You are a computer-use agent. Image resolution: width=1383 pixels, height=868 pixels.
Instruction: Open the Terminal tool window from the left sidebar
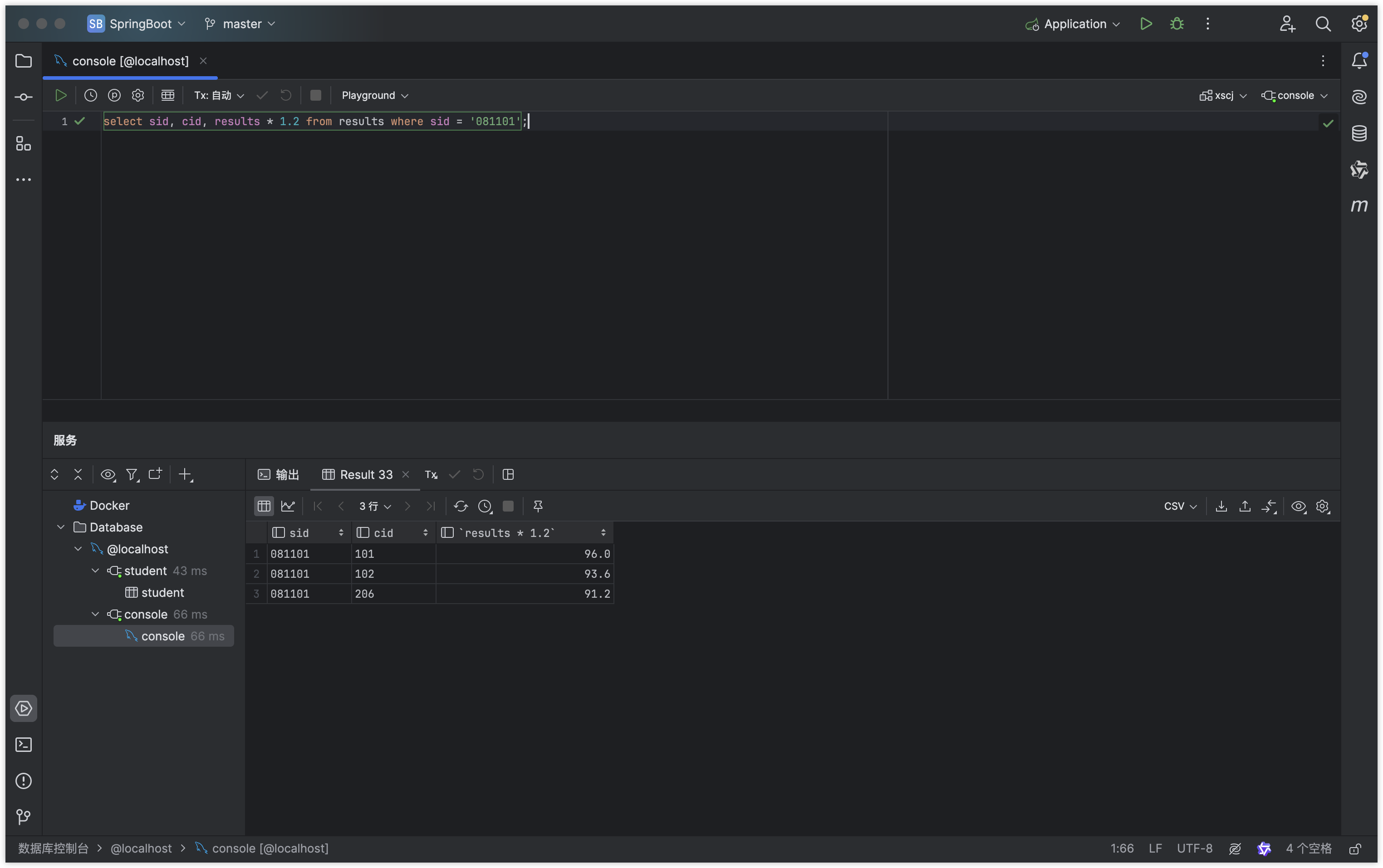pyautogui.click(x=24, y=745)
